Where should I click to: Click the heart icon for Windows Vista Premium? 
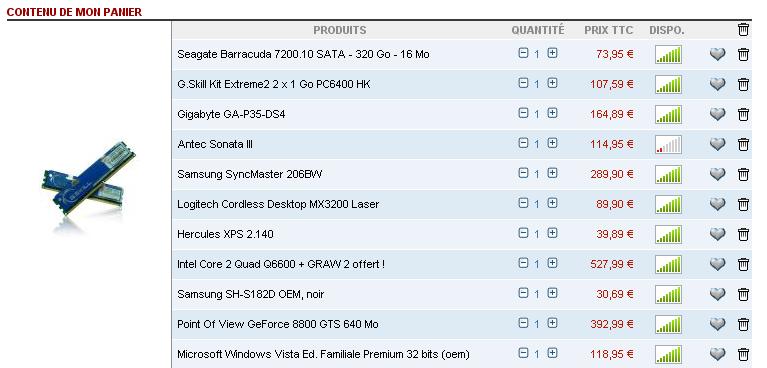718,354
